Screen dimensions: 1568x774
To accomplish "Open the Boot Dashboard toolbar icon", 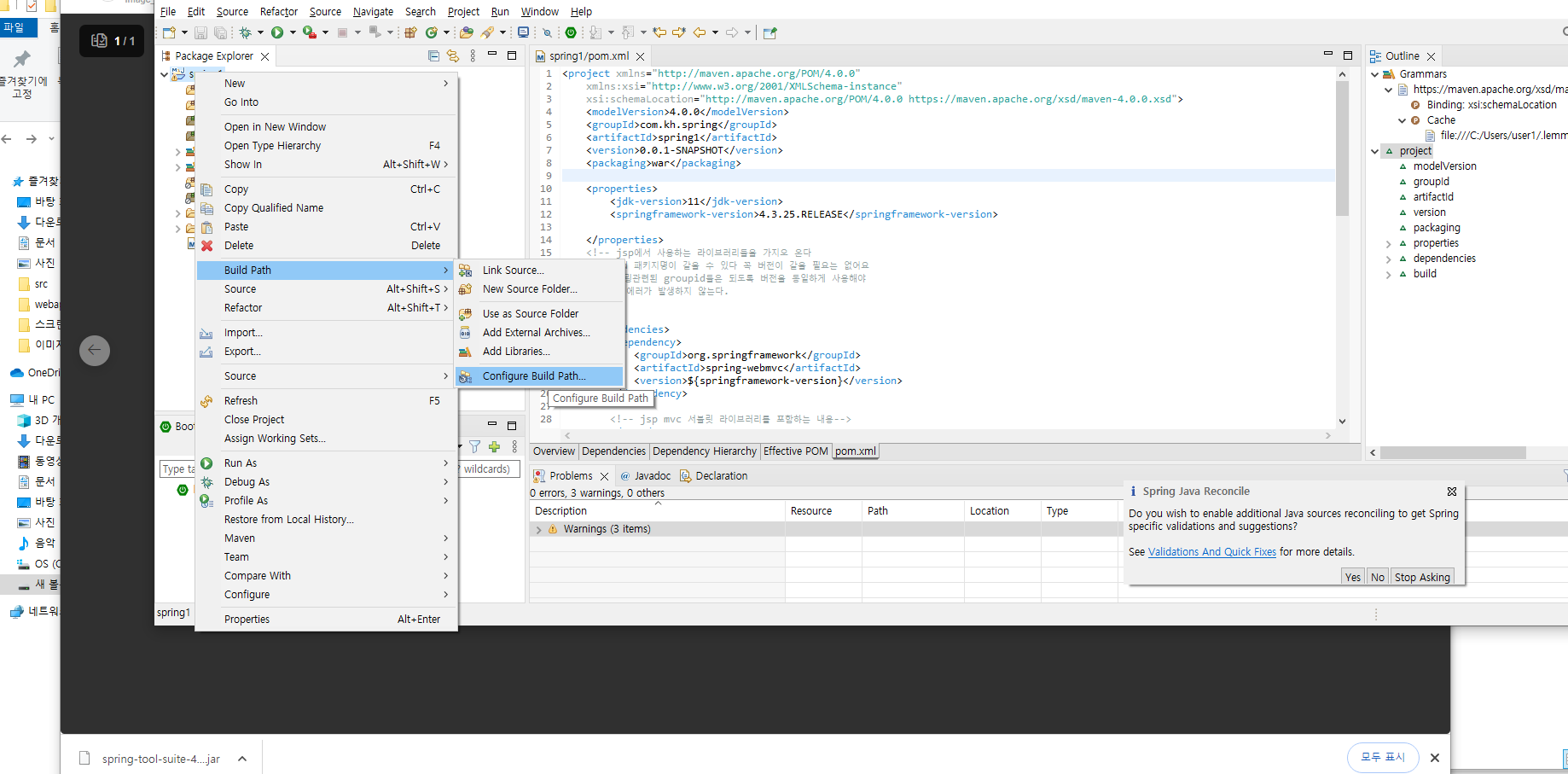I will pos(571,32).
